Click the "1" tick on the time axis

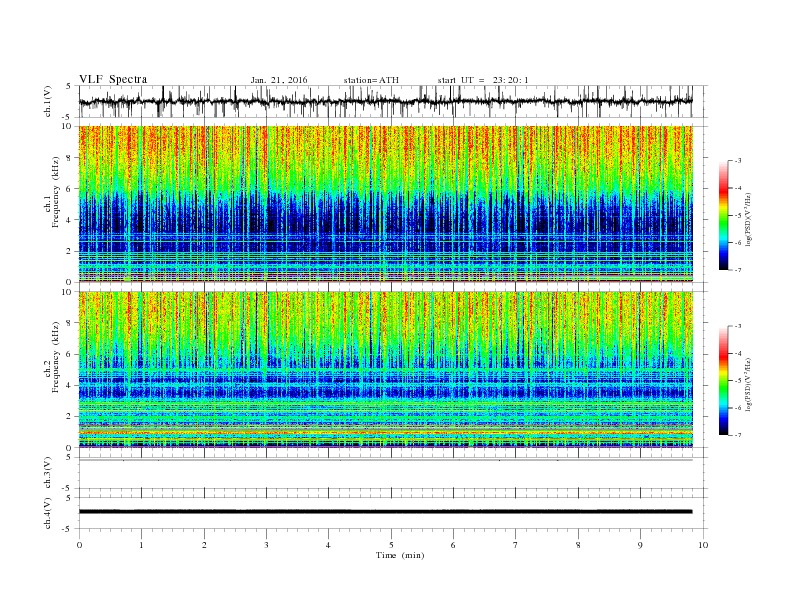[x=141, y=545]
